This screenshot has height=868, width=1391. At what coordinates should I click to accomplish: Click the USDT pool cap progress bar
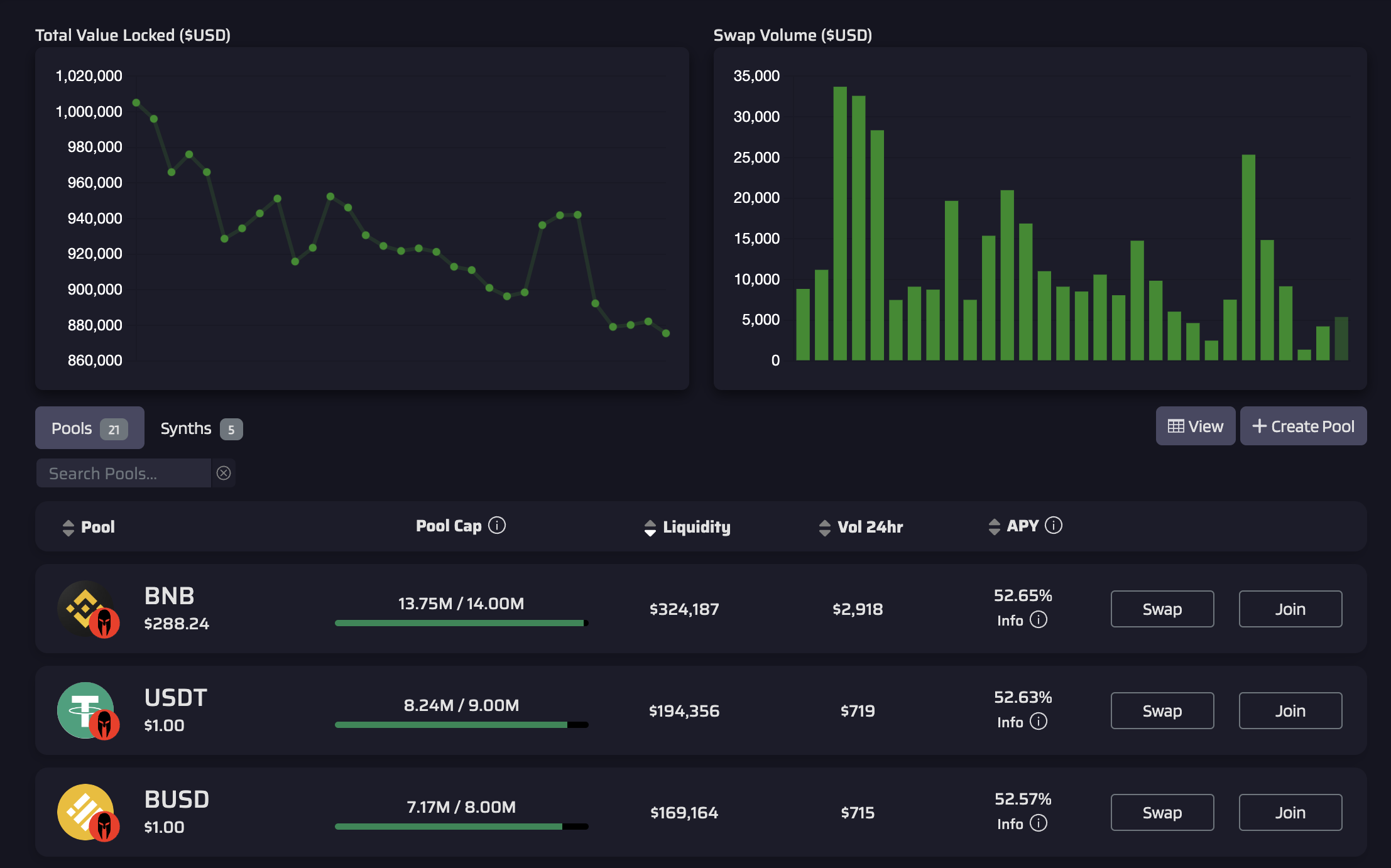[462, 725]
